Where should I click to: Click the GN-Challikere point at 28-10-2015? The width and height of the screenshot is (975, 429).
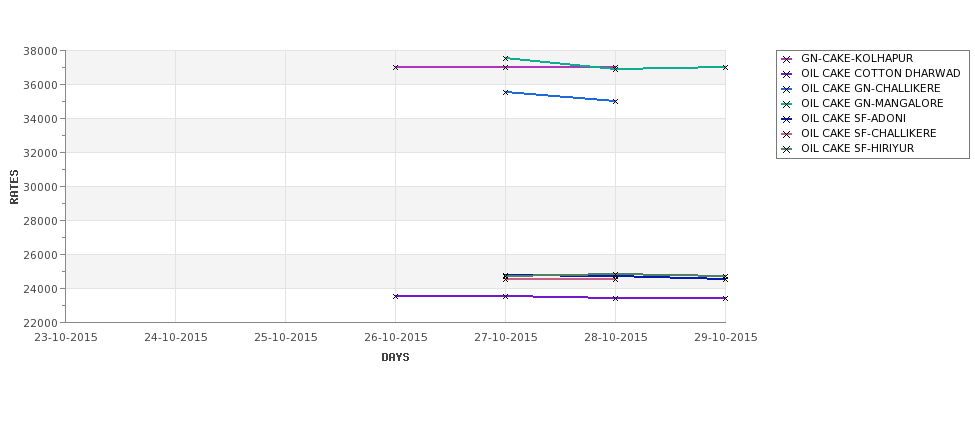tap(616, 101)
